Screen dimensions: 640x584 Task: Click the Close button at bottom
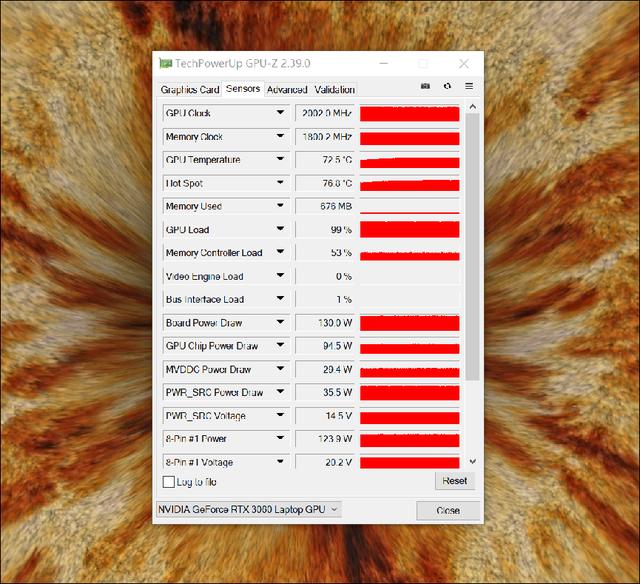point(448,511)
